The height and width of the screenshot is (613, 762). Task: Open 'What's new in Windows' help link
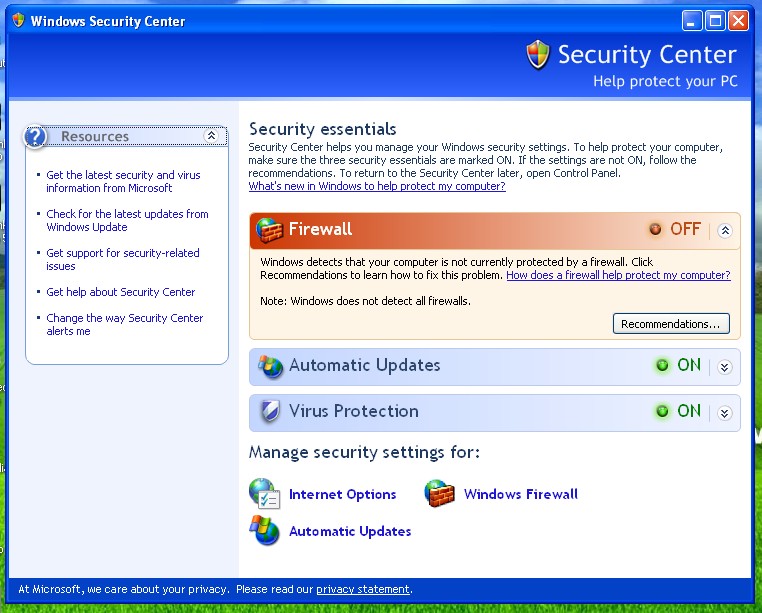point(377,186)
